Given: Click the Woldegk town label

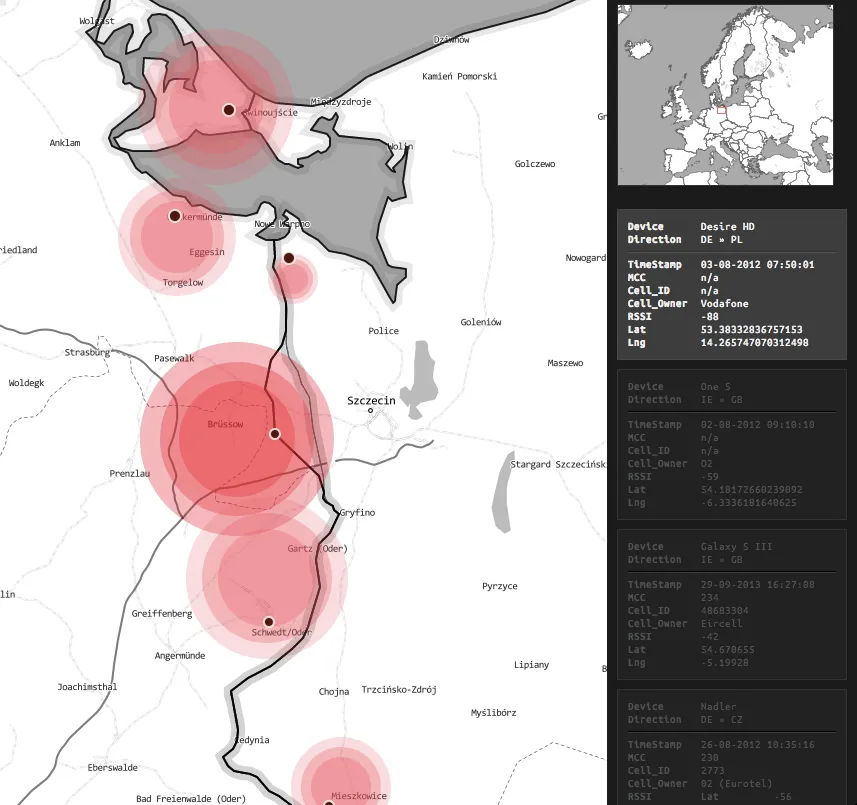Looking at the screenshot, I should pyautogui.click(x=26, y=383).
